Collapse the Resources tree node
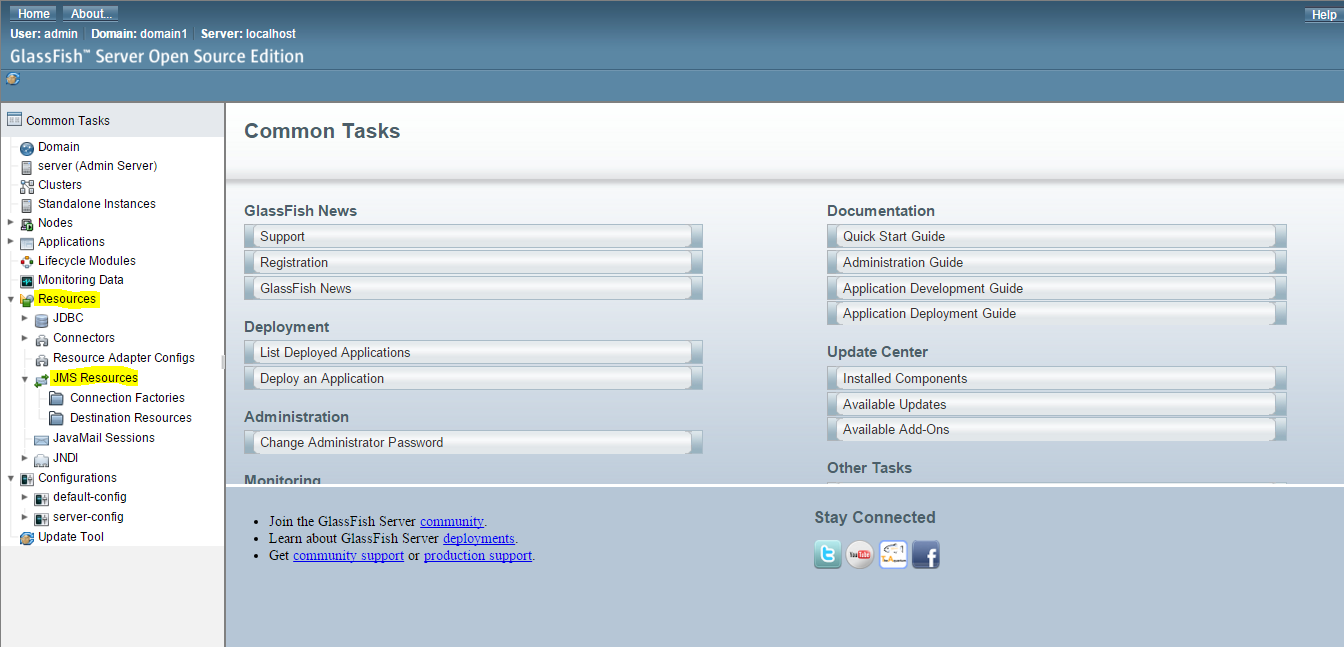 [x=10, y=299]
